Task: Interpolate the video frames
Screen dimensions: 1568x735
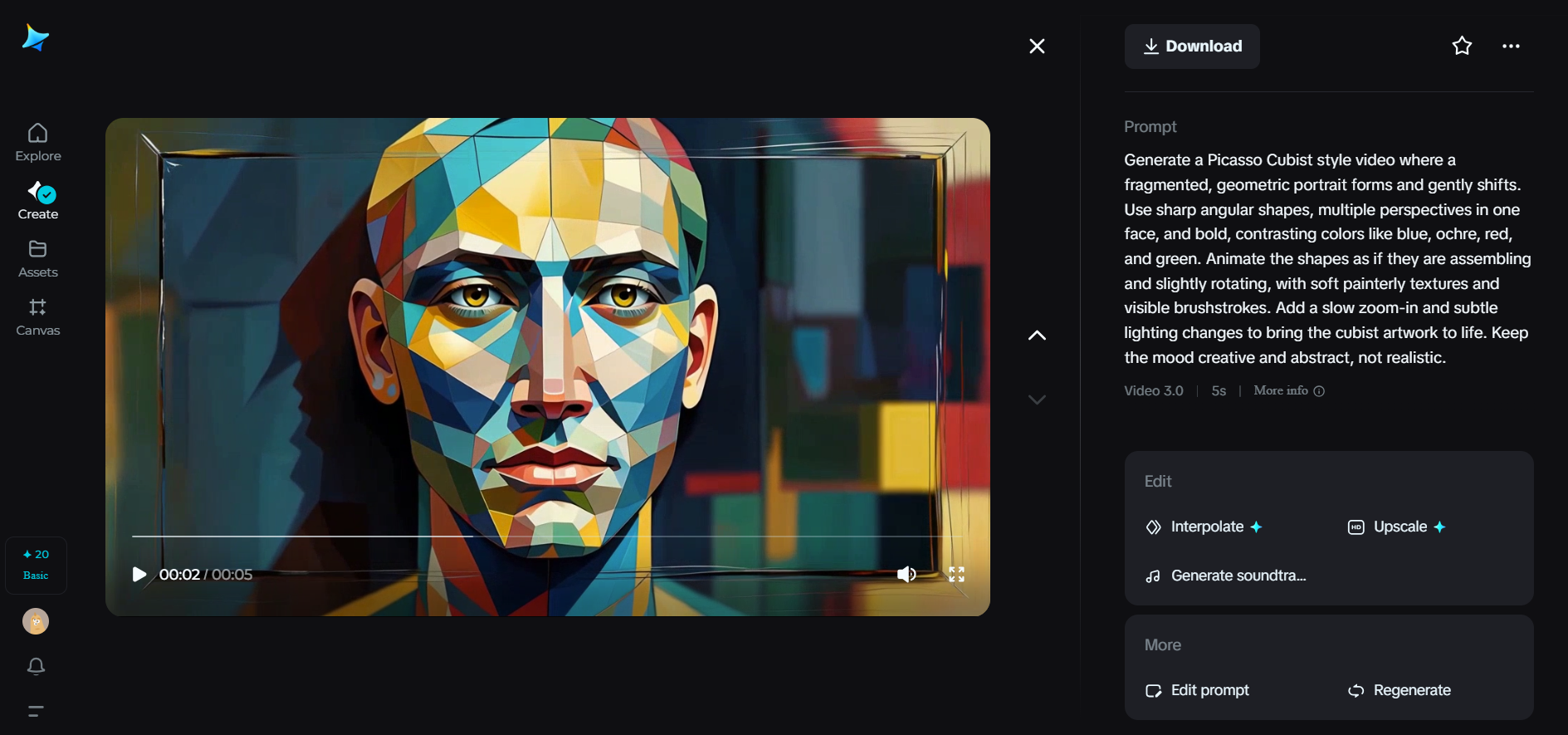Action: pyautogui.click(x=1204, y=527)
